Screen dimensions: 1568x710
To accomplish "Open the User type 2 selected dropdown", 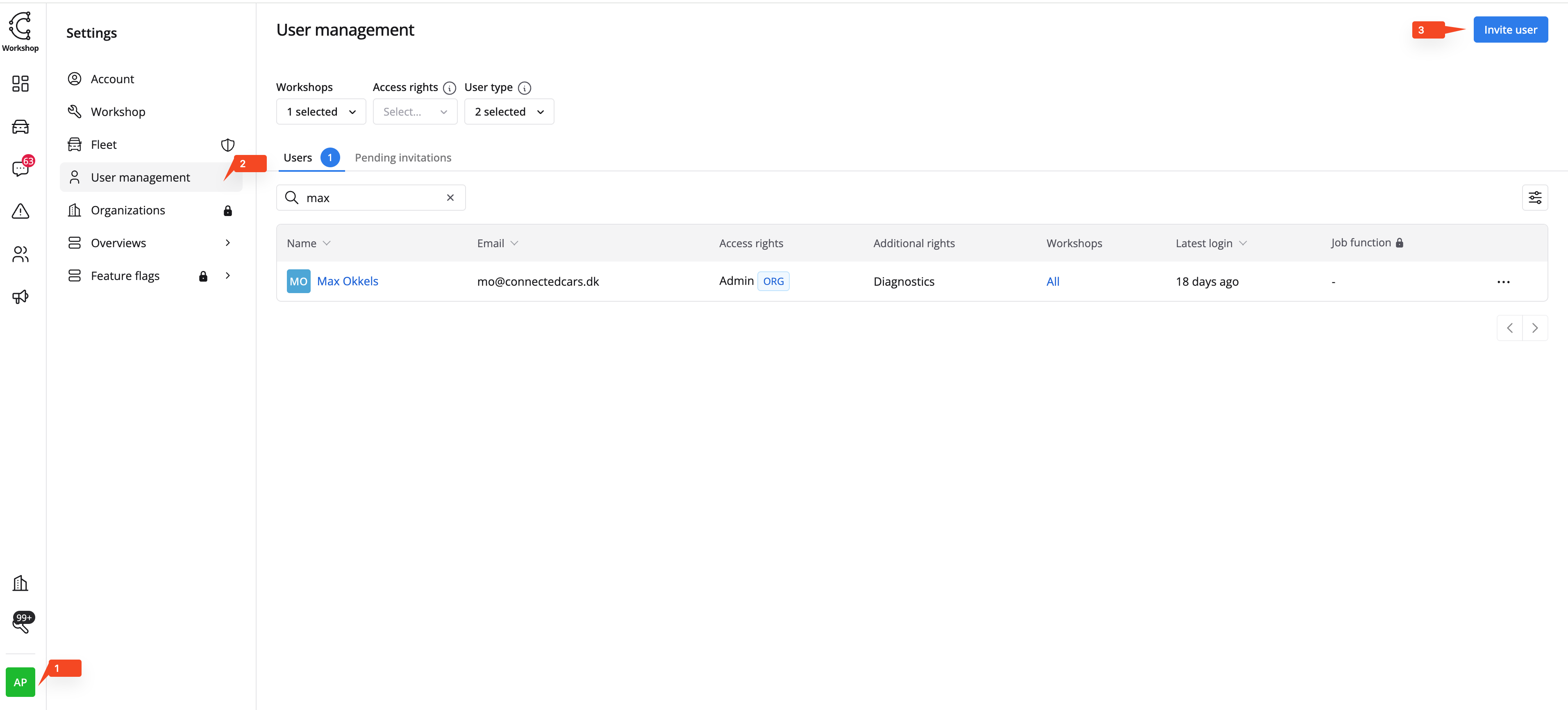I will click(509, 112).
